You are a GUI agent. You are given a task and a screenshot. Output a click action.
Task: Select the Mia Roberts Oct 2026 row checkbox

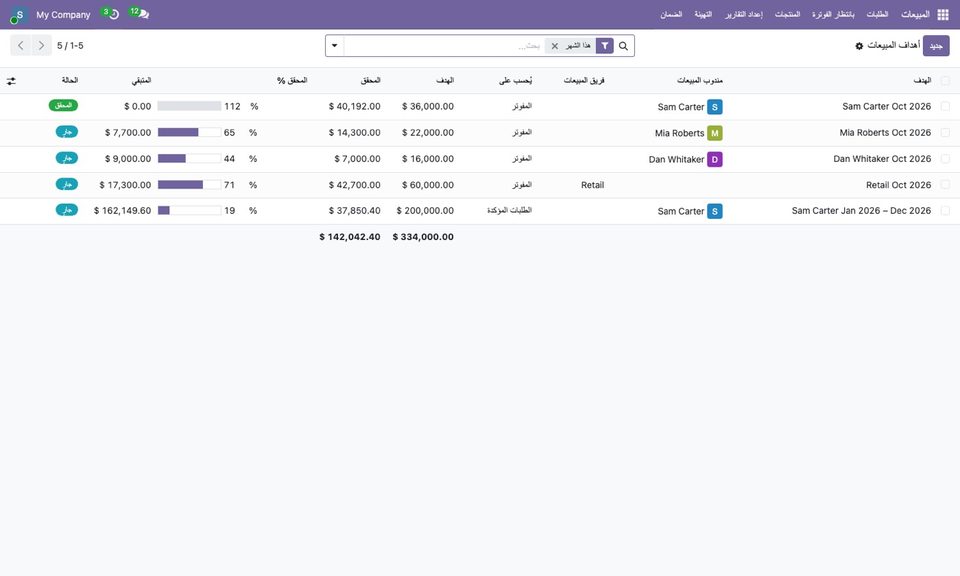[x=945, y=133]
